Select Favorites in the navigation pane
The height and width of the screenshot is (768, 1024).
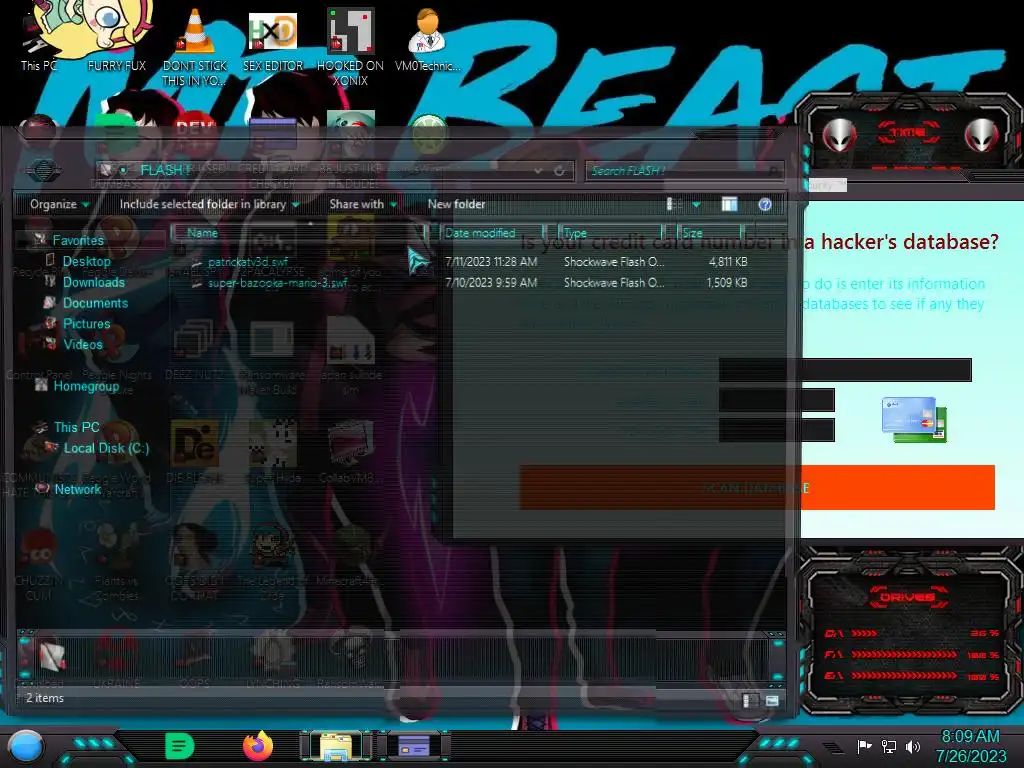click(x=78, y=240)
